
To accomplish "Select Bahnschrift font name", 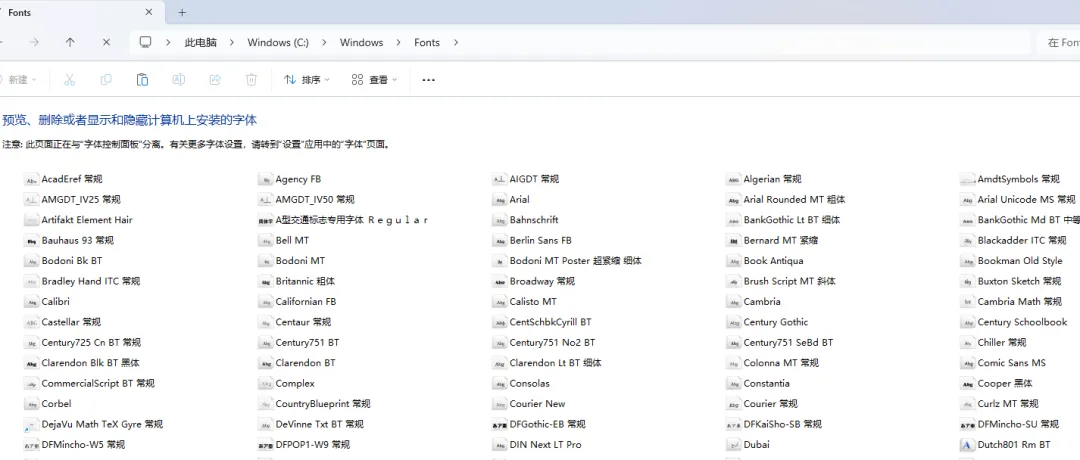I will [534, 220].
